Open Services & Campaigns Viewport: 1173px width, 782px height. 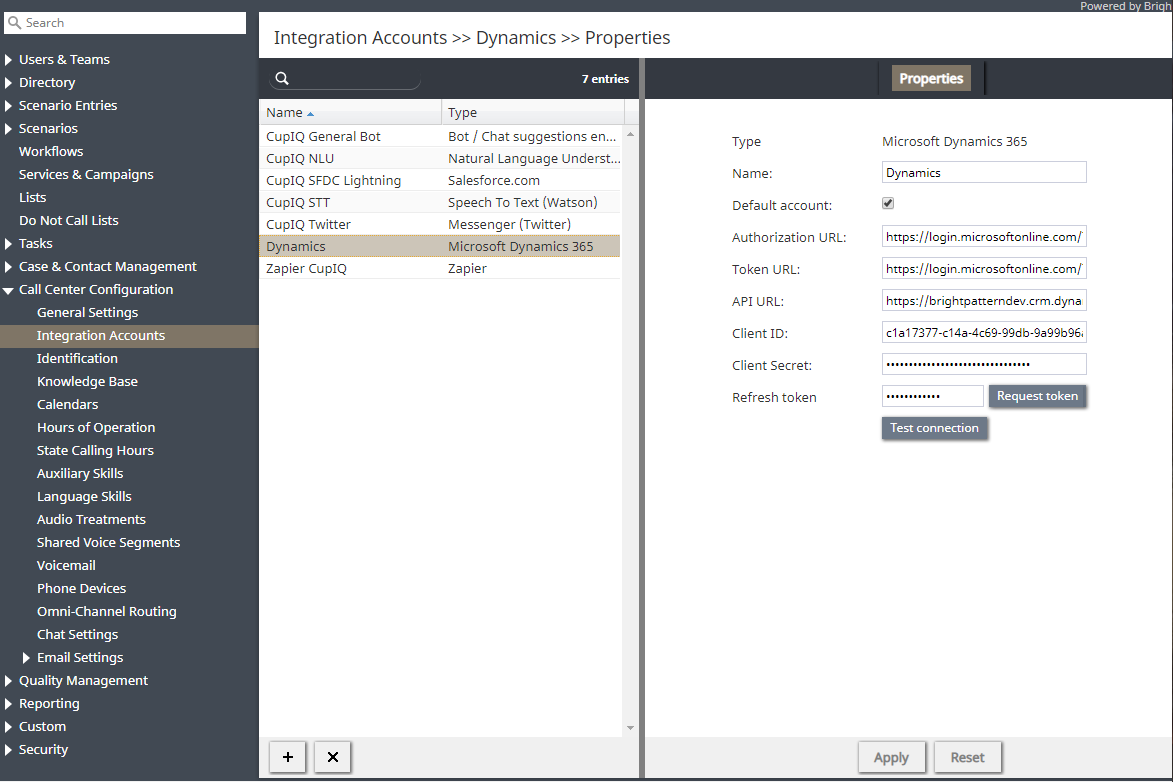[86, 174]
